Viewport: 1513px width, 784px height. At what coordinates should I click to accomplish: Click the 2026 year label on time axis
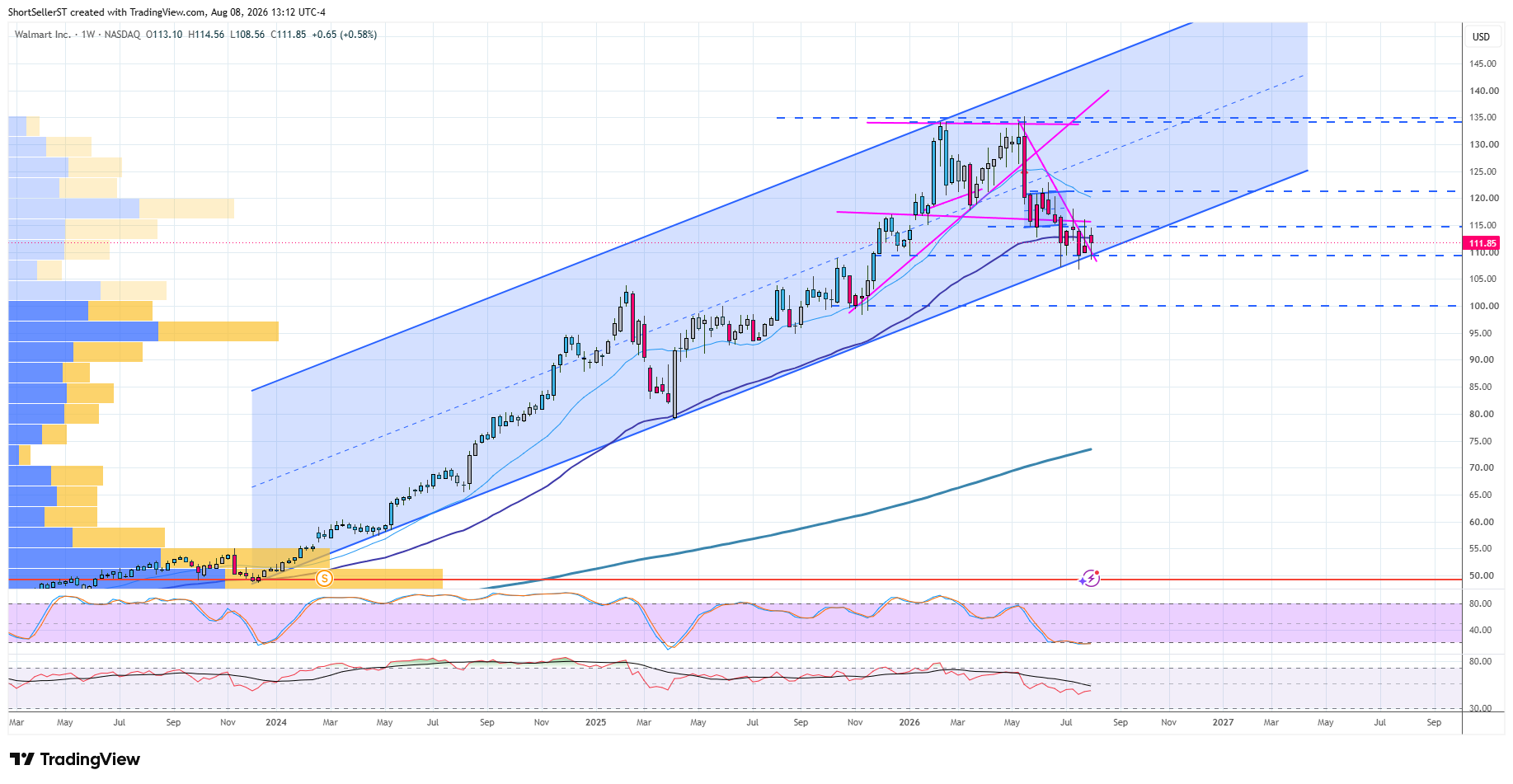click(909, 722)
